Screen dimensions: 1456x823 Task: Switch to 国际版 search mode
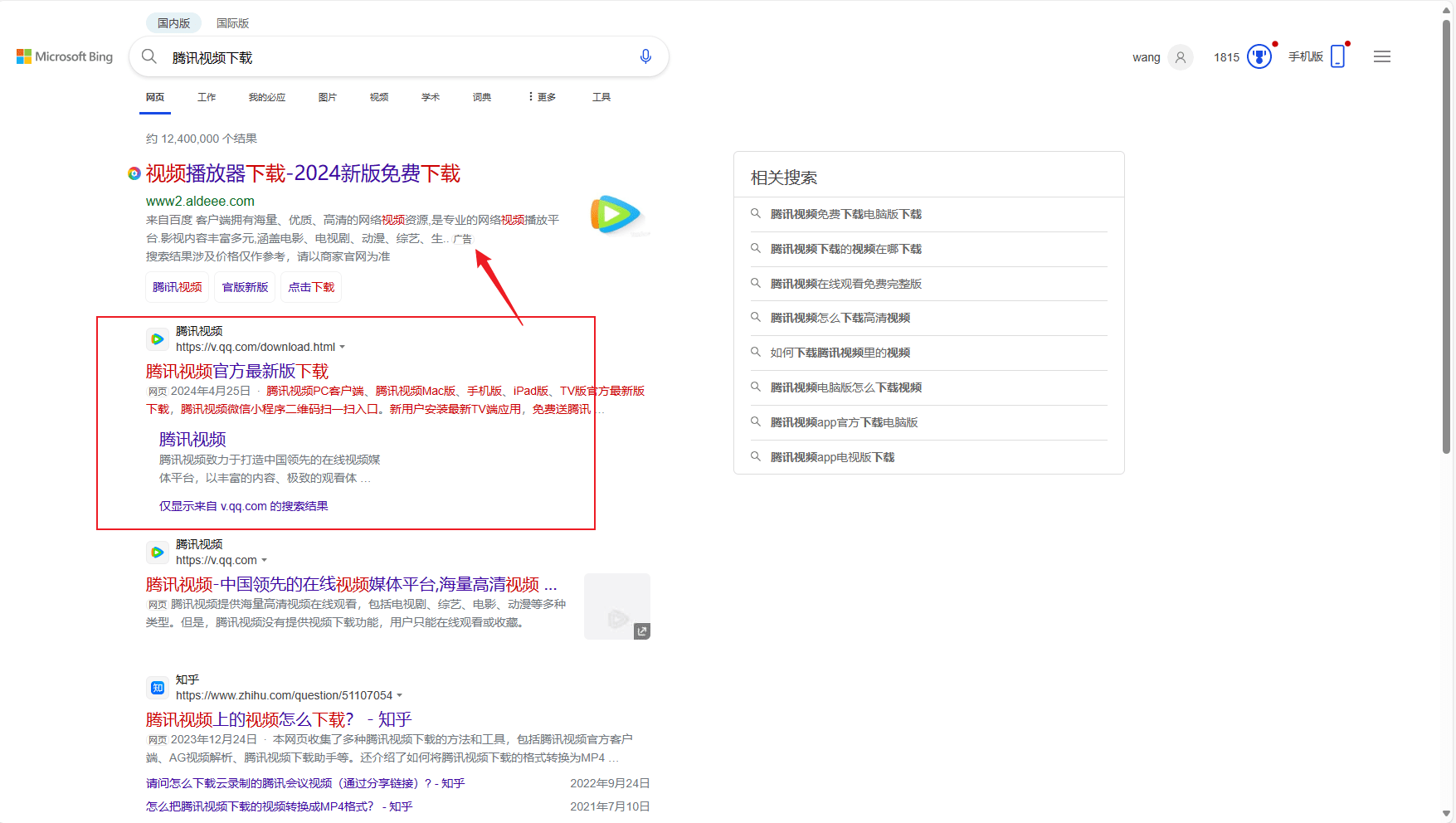click(232, 23)
